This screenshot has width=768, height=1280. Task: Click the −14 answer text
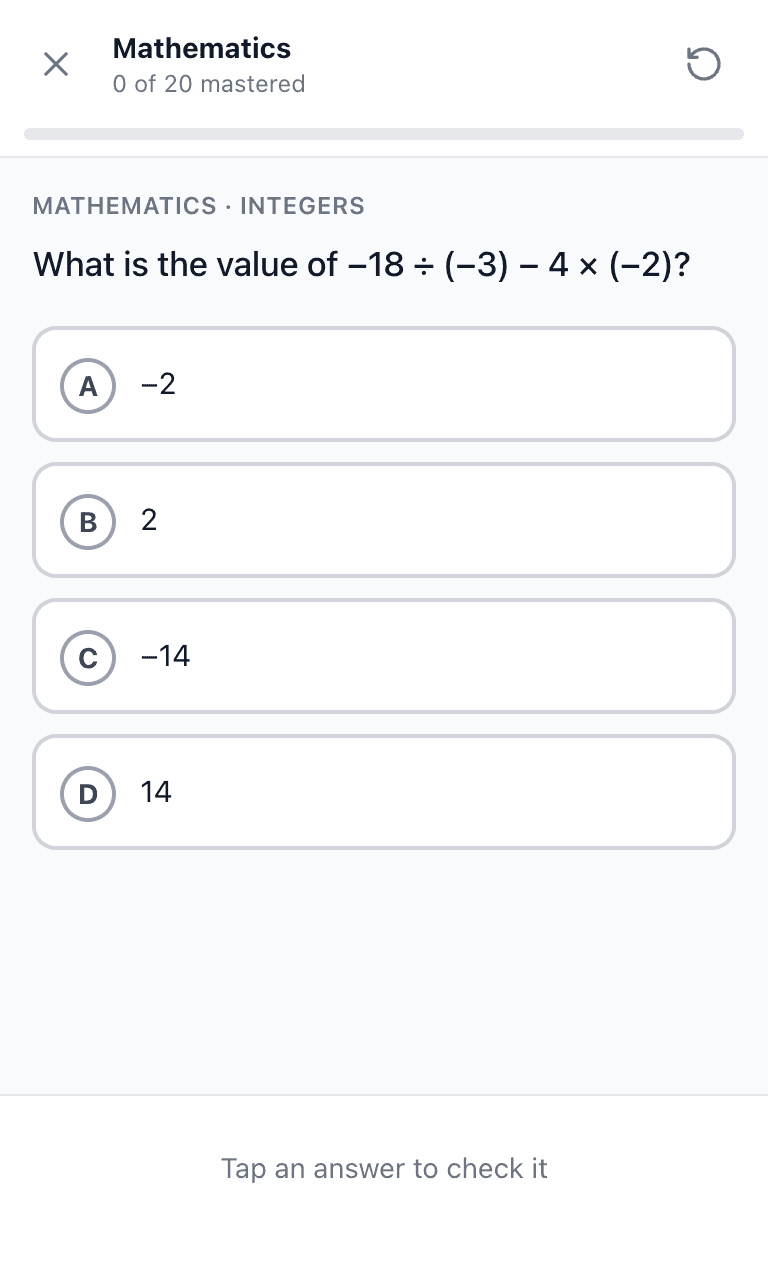[165, 656]
